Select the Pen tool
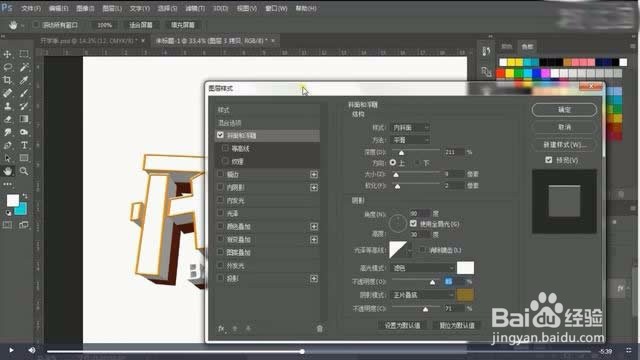The height and width of the screenshot is (360, 640). click(x=7, y=145)
